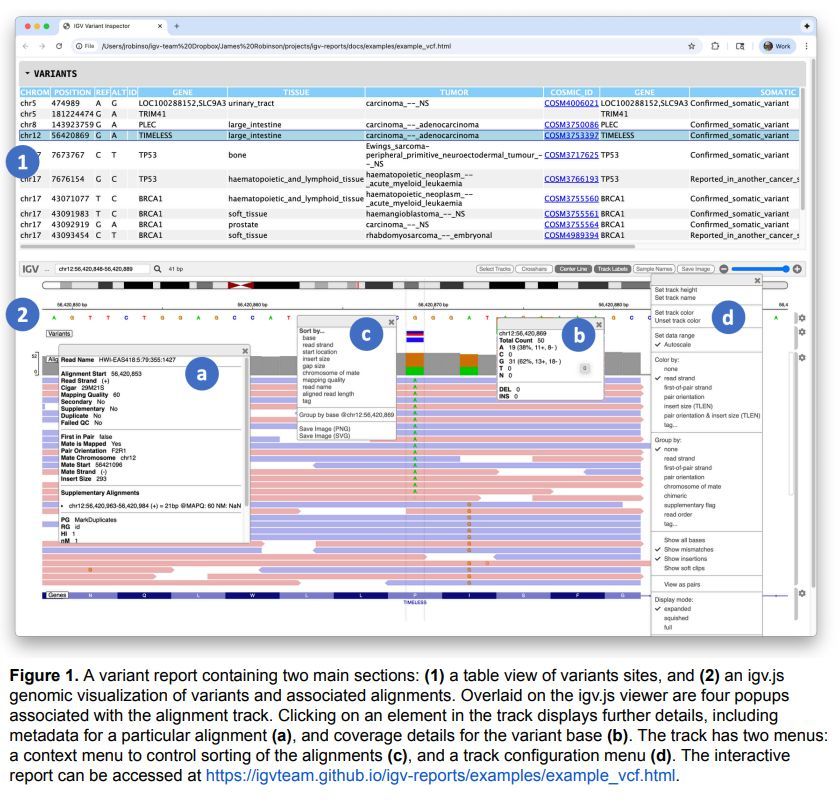The image size is (840, 802).
Task: Click the IGV locus input field
Action: pos(102,269)
